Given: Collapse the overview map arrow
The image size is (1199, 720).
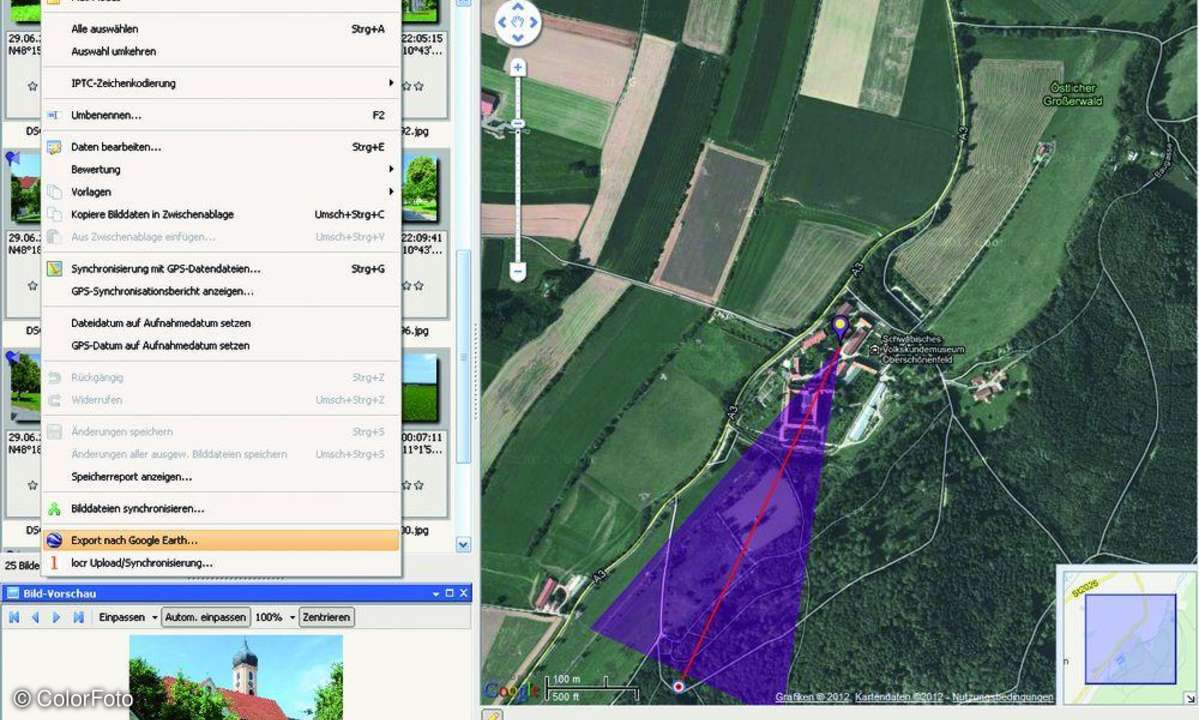Looking at the screenshot, I should [x=1190, y=698].
